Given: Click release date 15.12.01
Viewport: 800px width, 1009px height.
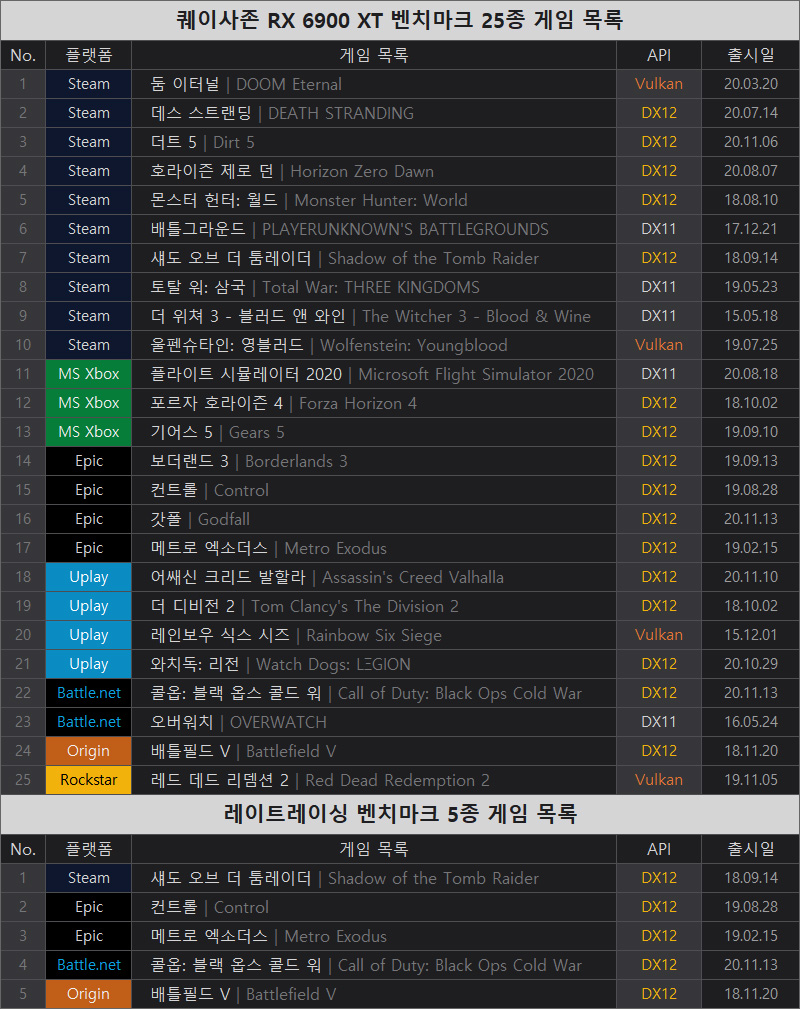Looking at the screenshot, I should coord(750,634).
